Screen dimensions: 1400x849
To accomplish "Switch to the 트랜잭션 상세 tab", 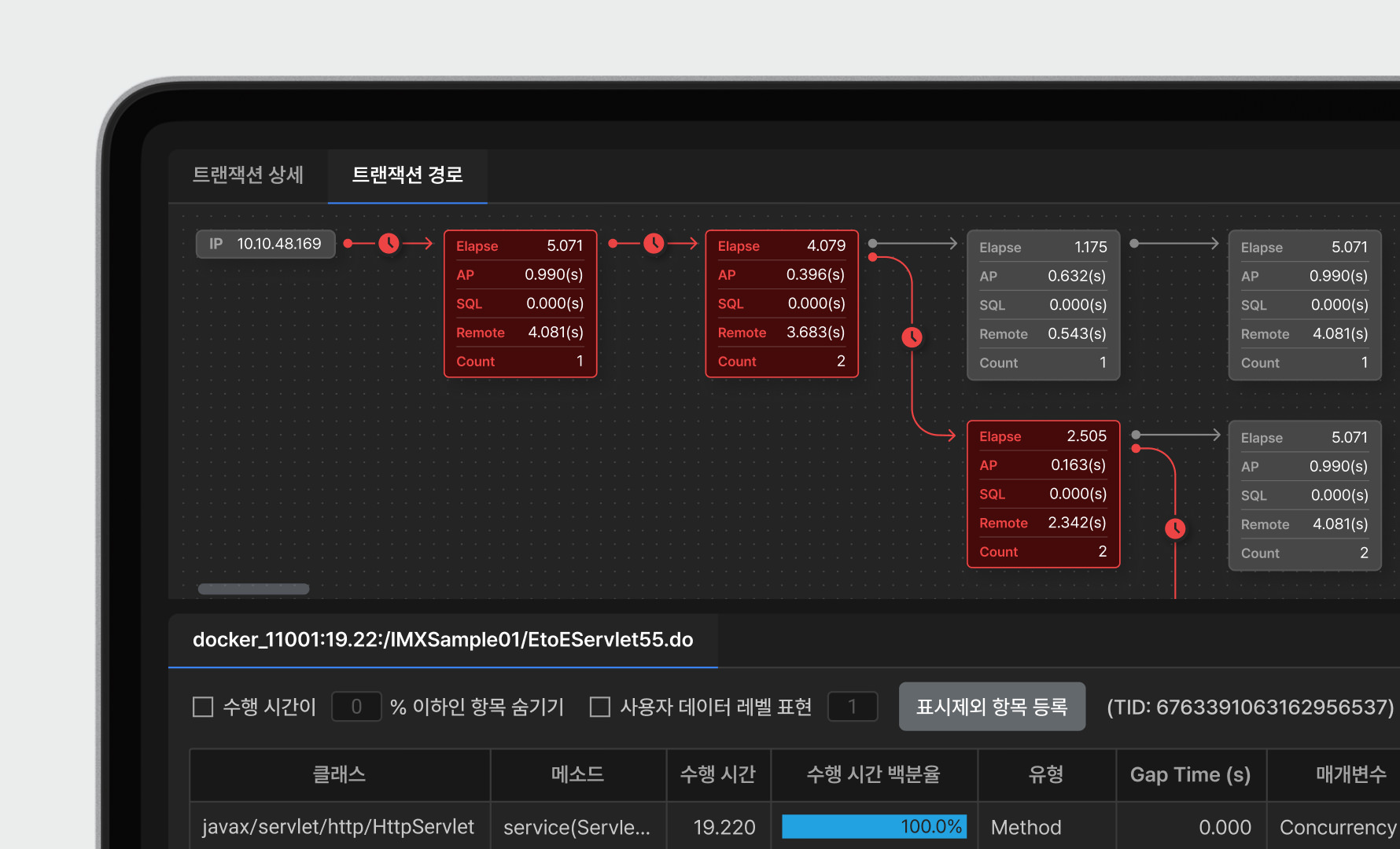I will 248,175.
